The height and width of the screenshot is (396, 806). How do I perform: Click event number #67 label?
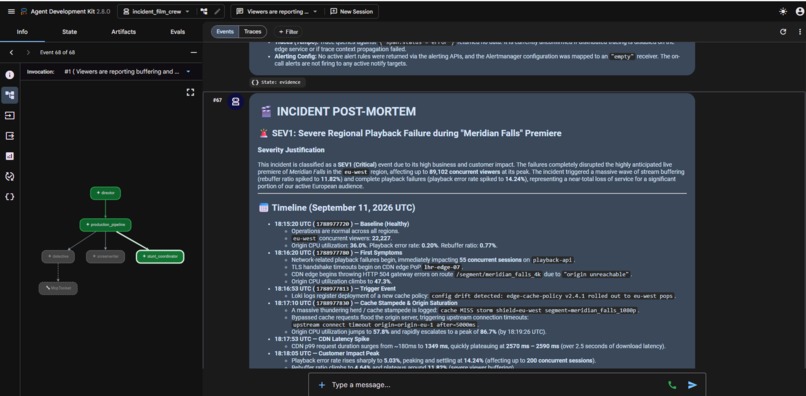217,100
